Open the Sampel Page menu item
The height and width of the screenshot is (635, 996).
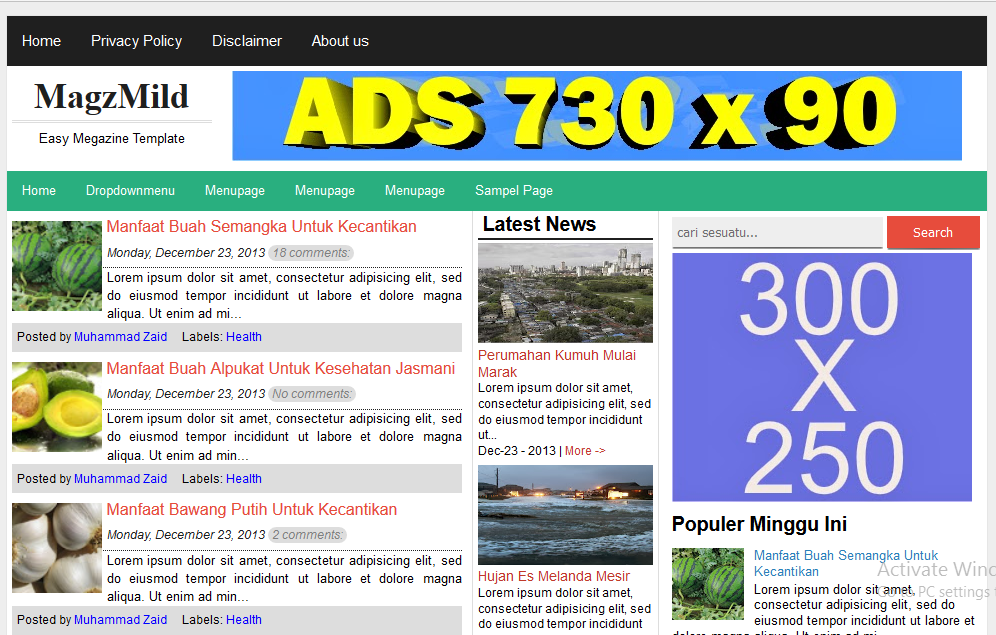514,190
